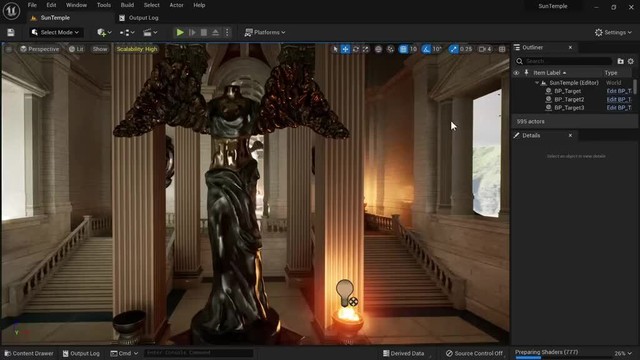Open the File menu
This screenshot has height=360, width=640.
click(32, 5)
